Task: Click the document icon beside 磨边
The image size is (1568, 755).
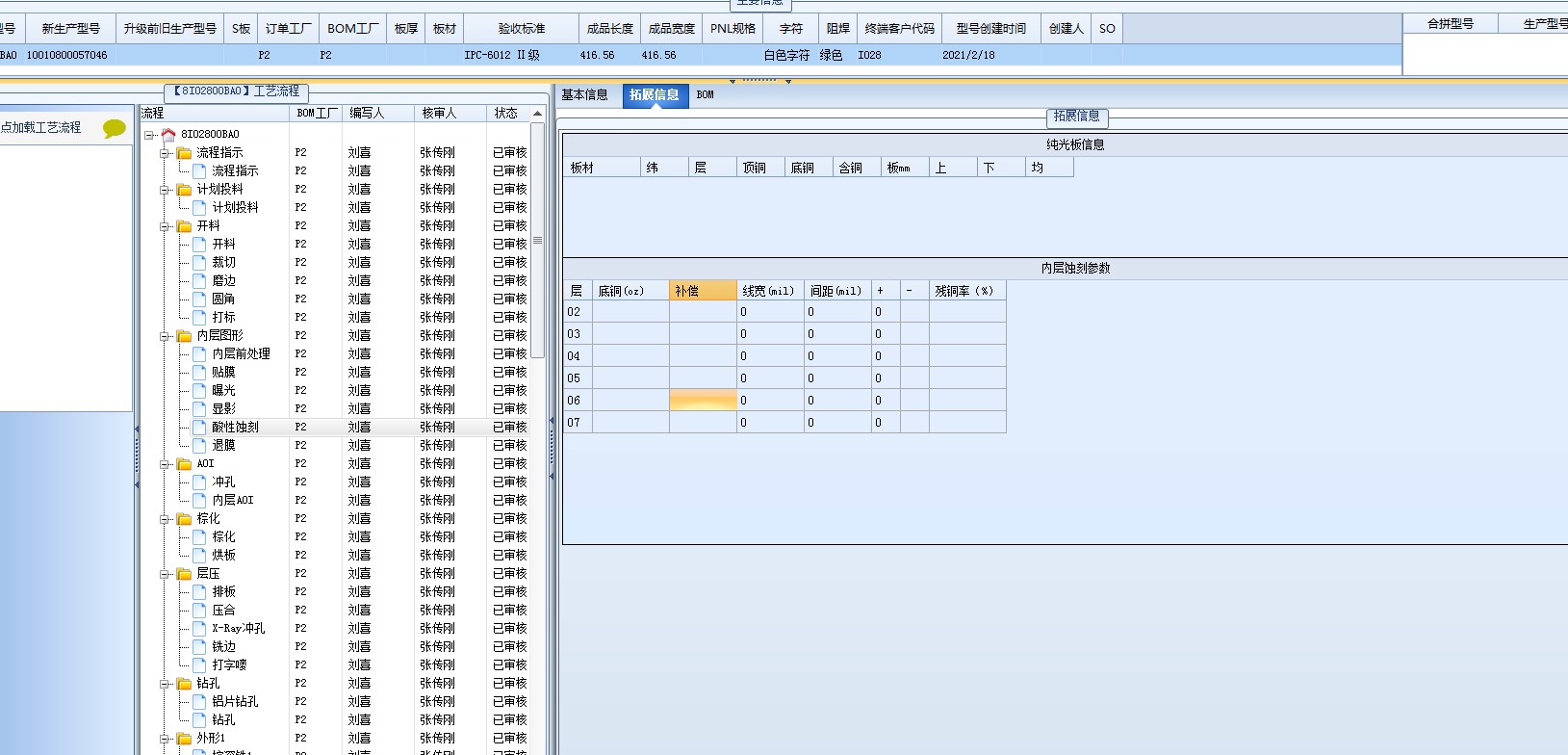Action: (200, 281)
